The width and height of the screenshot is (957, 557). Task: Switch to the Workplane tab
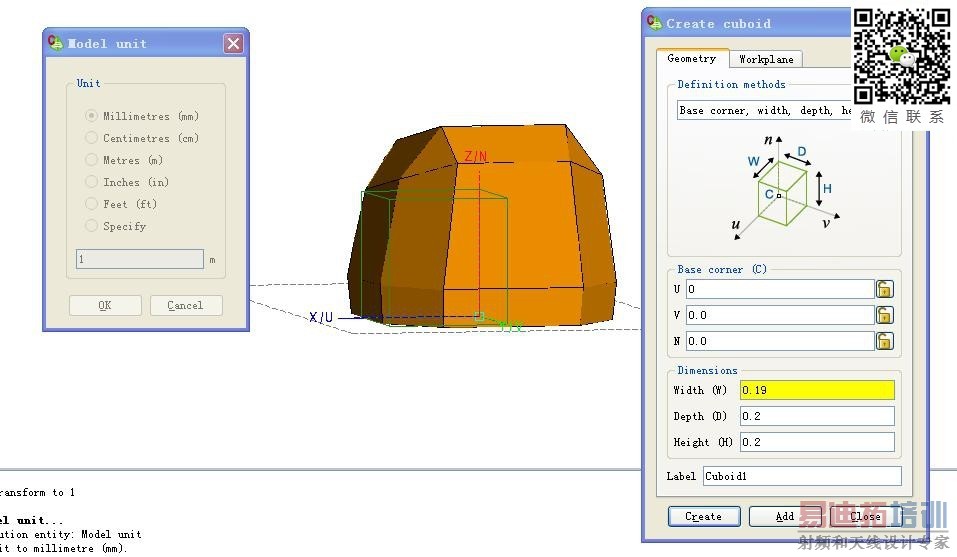coord(766,59)
